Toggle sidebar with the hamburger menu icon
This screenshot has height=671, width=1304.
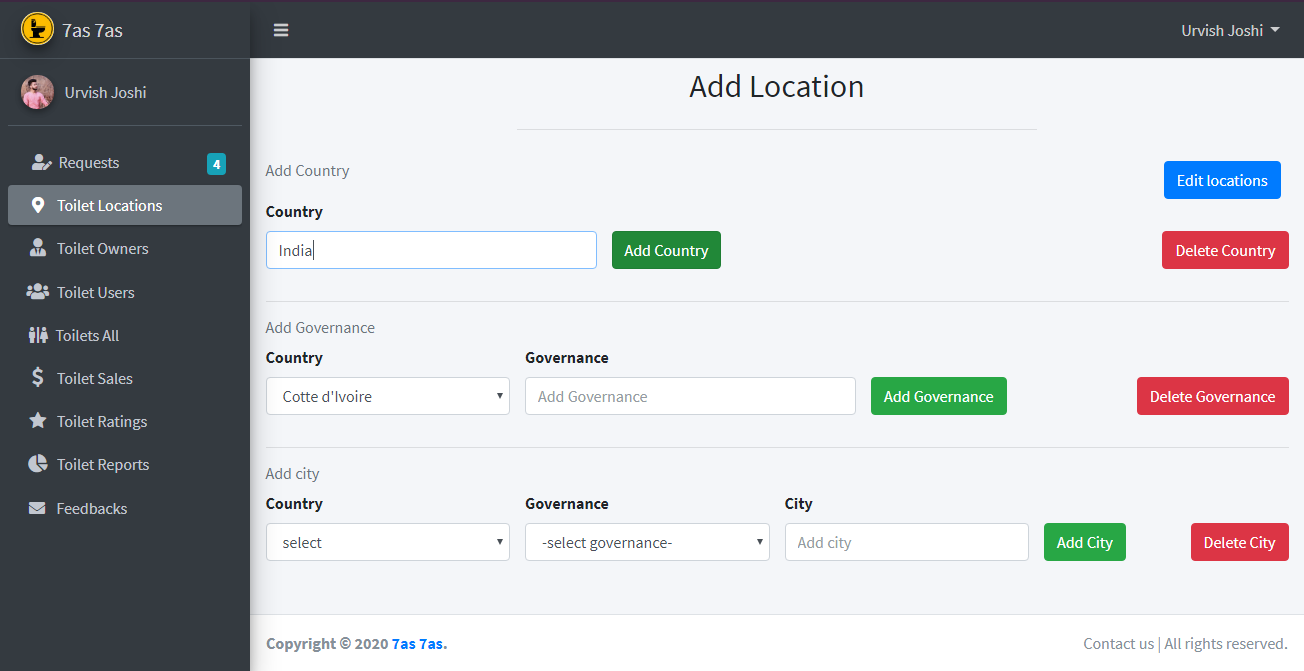tap(281, 30)
